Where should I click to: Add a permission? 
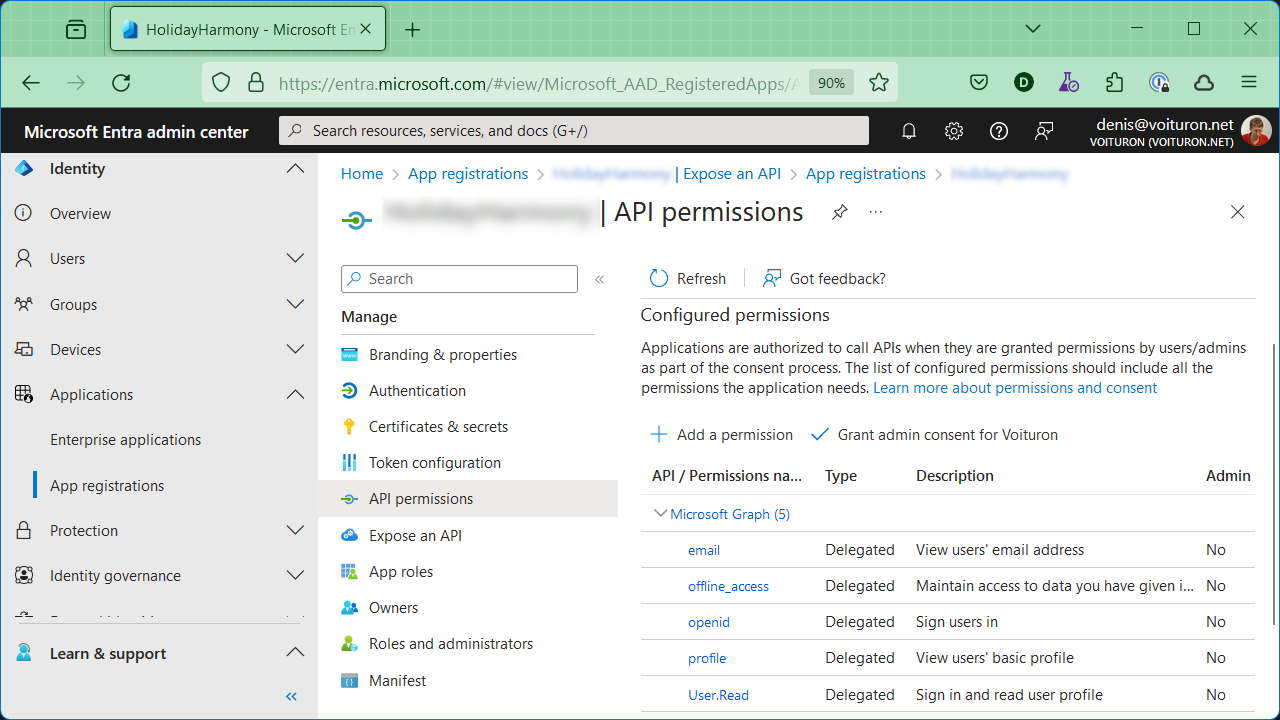click(x=721, y=435)
